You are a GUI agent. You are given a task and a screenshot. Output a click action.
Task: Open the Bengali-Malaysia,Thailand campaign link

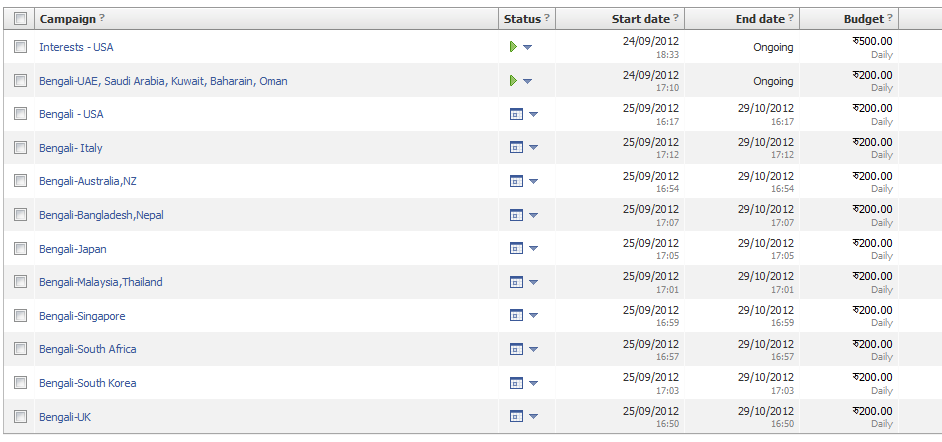(x=100, y=282)
